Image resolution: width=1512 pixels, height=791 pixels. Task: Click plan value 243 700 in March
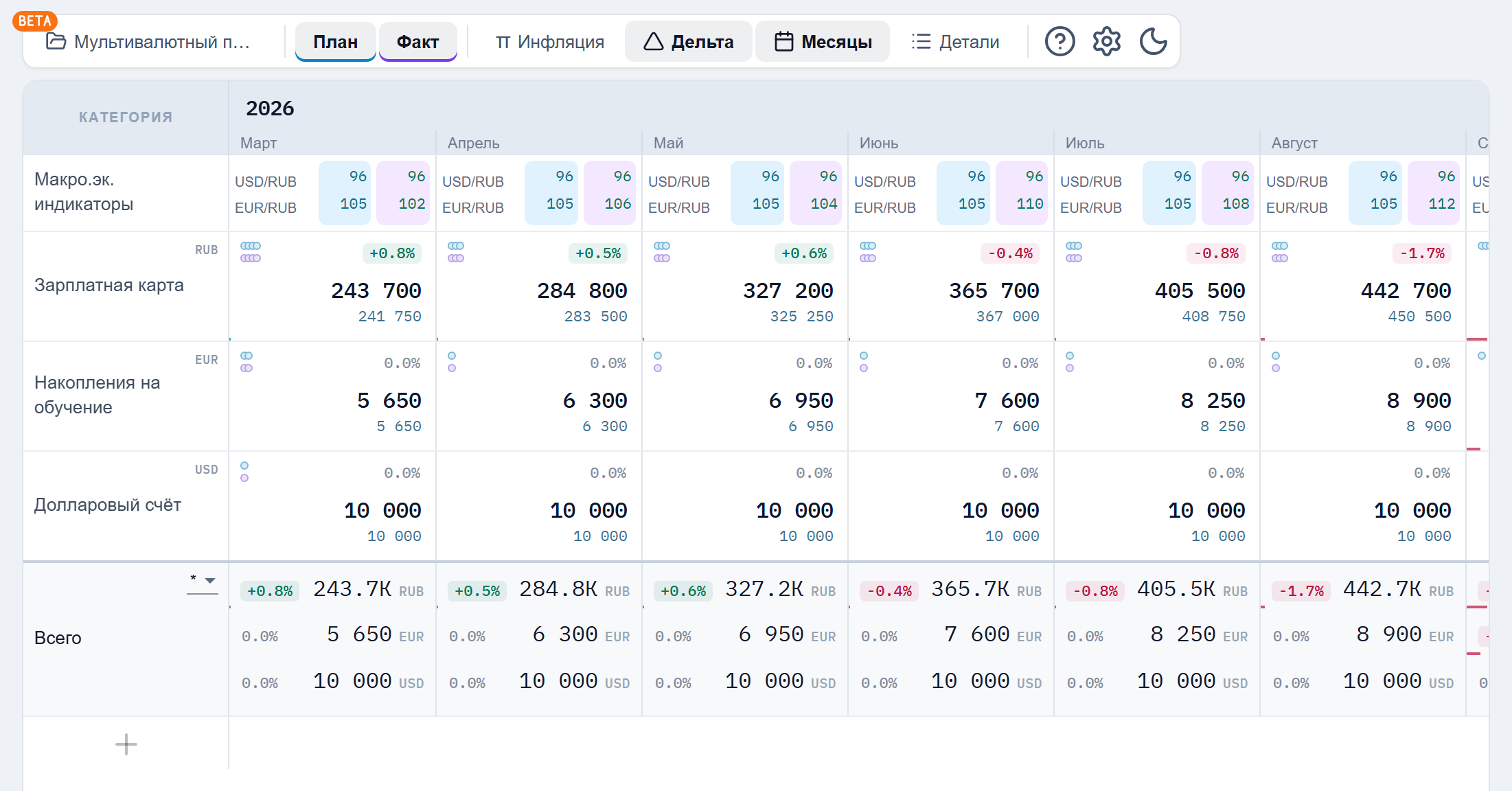pos(376,290)
